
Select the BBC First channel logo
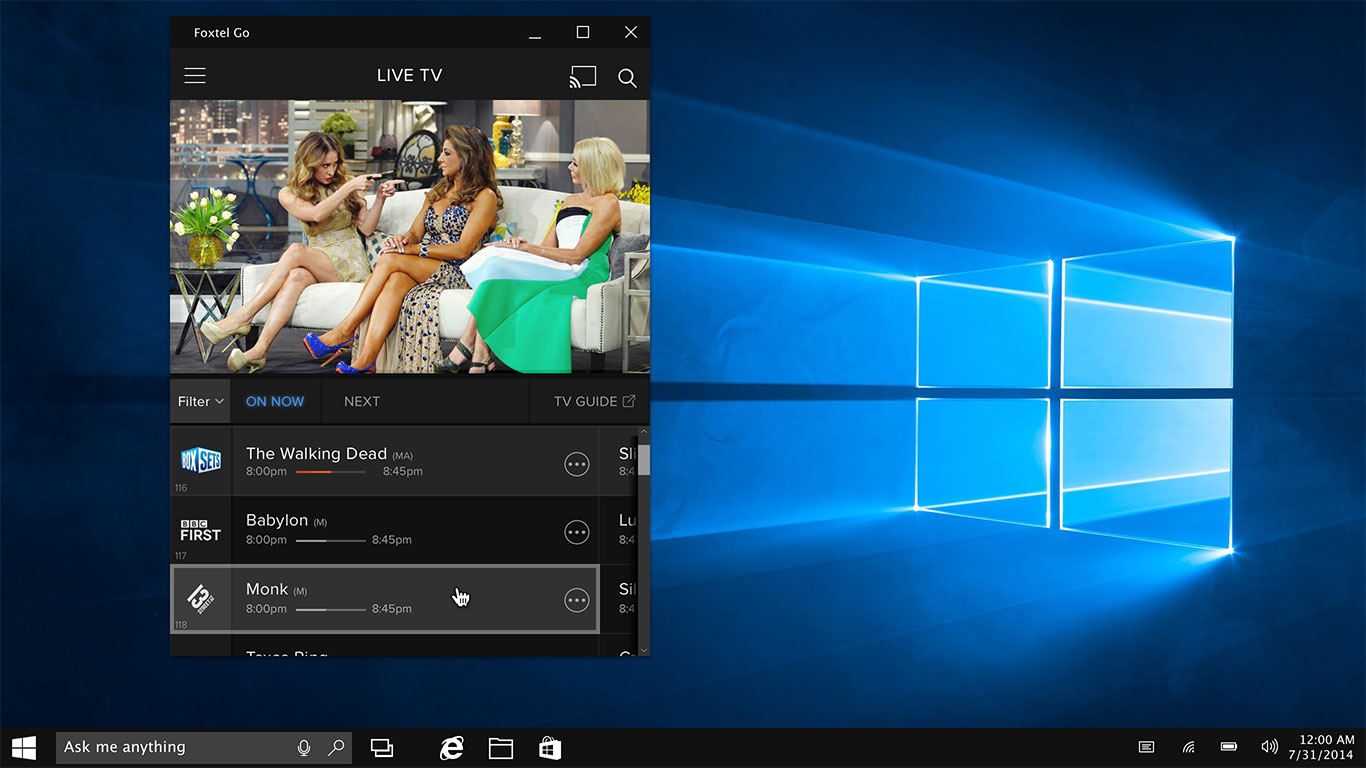click(201, 531)
